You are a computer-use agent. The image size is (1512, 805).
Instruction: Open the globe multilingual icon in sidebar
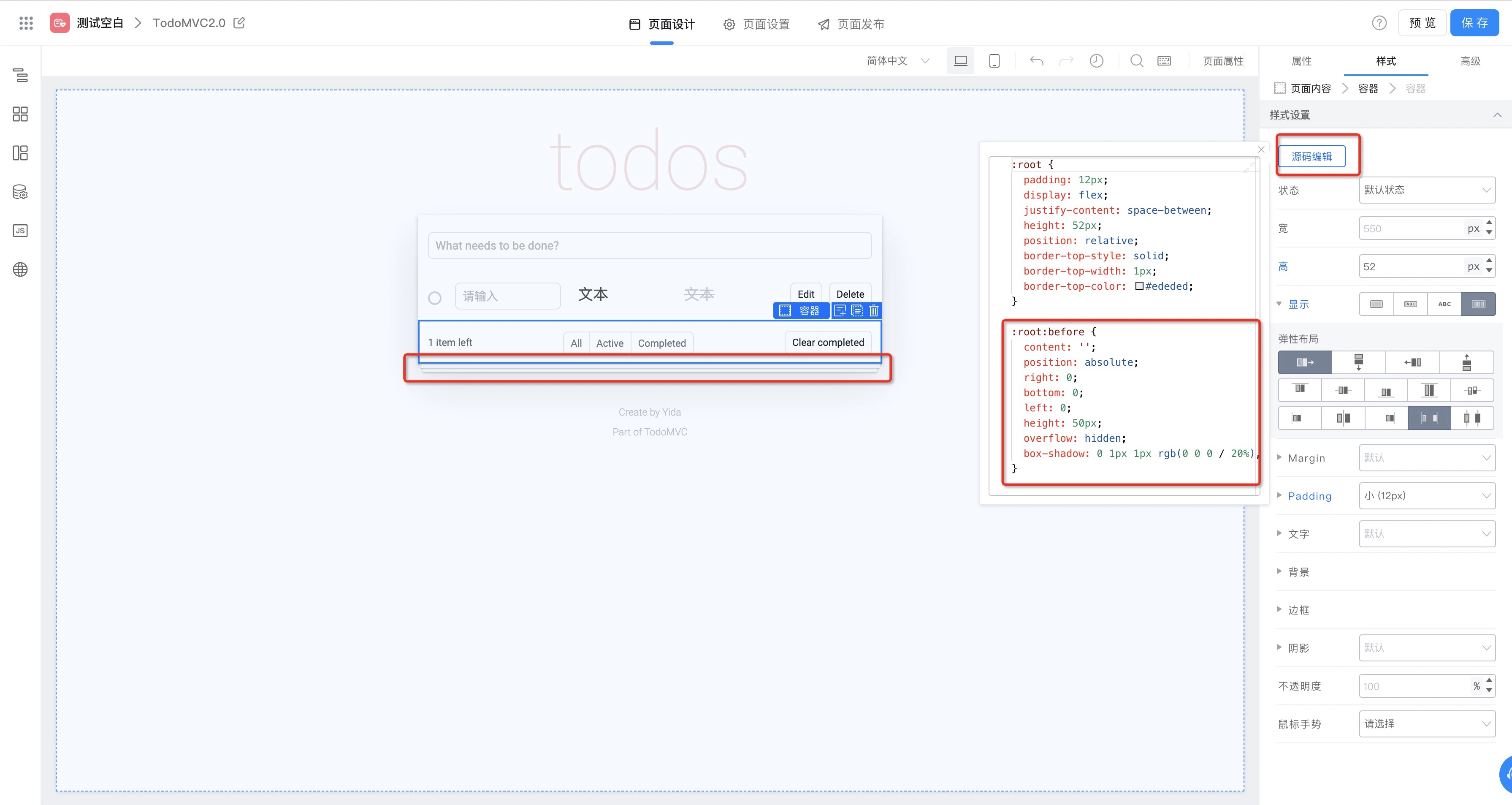point(20,269)
